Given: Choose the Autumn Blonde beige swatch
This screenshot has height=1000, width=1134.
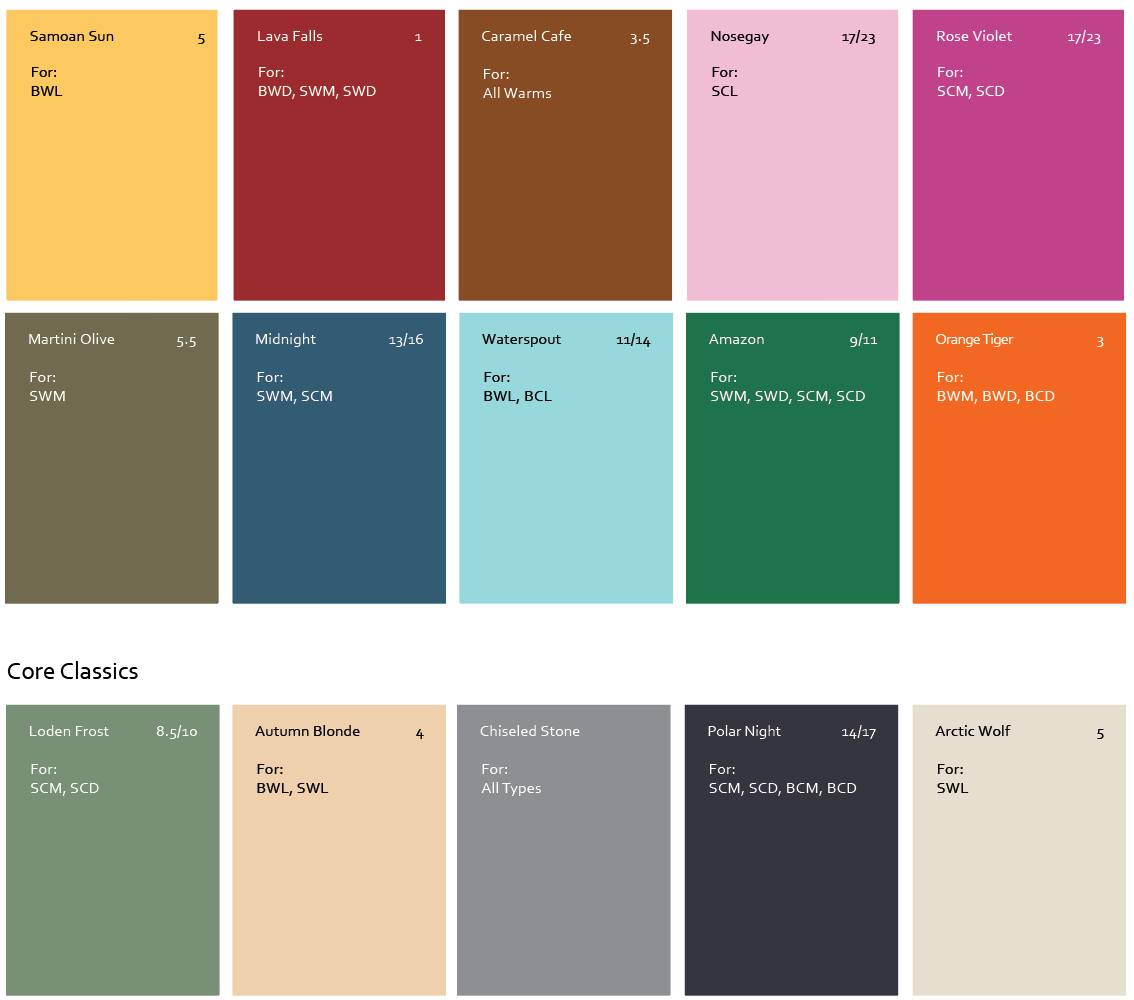Looking at the screenshot, I should pyautogui.click(x=339, y=850).
